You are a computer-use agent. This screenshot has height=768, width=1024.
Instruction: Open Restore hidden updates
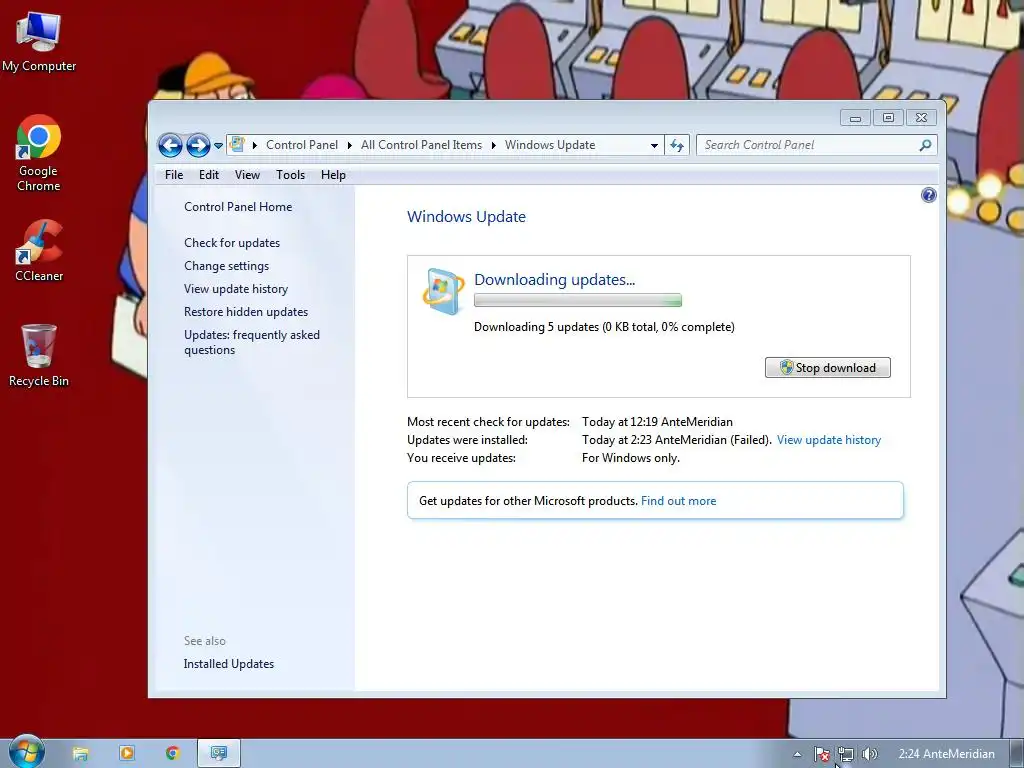coord(246,312)
